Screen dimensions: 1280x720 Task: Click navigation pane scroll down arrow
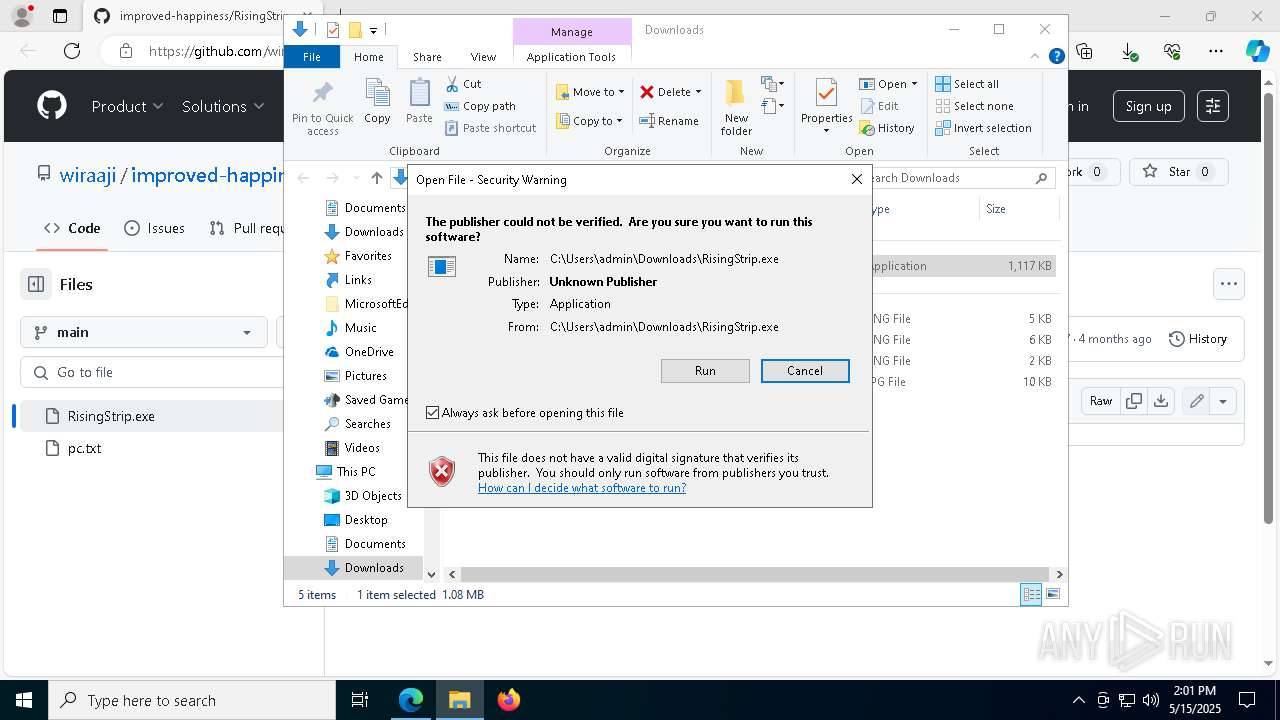[x=431, y=574]
